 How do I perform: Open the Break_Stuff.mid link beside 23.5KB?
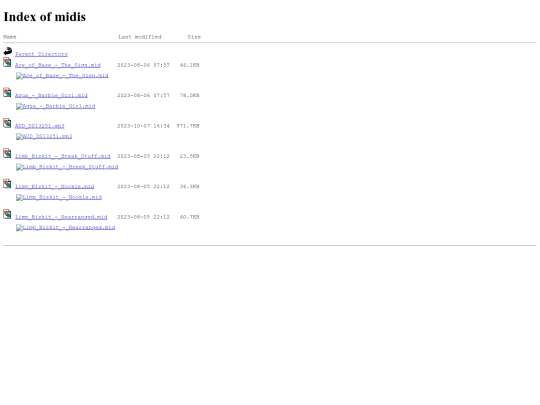pos(63,156)
